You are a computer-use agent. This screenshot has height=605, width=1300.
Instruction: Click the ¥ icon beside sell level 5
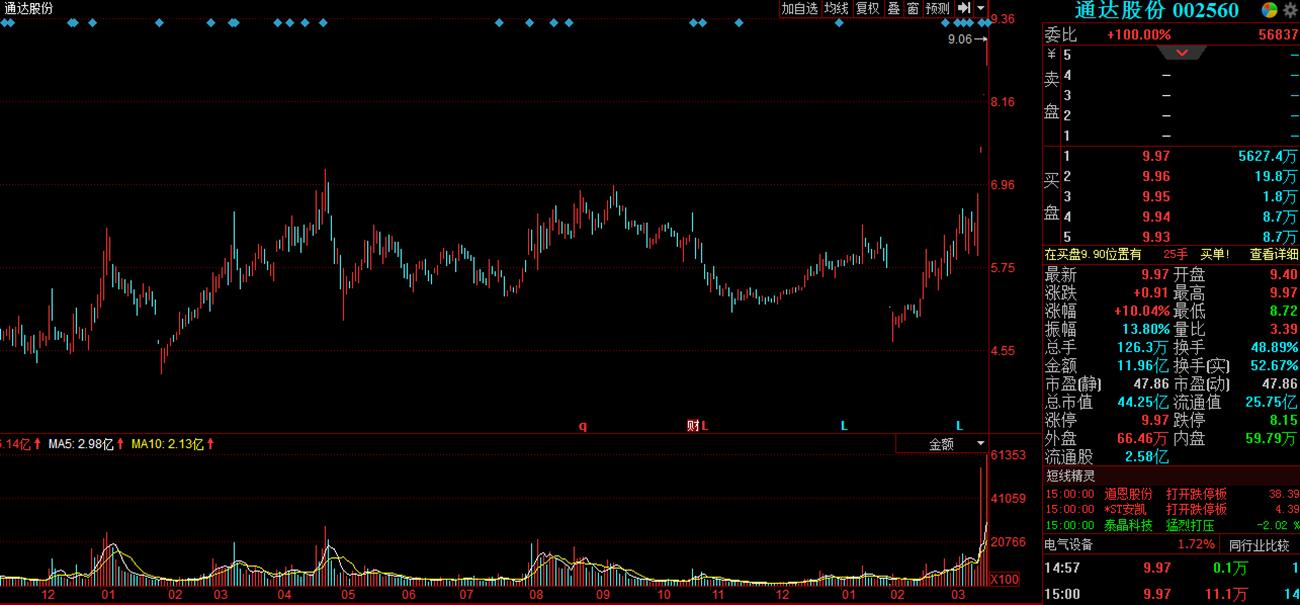[1051, 54]
